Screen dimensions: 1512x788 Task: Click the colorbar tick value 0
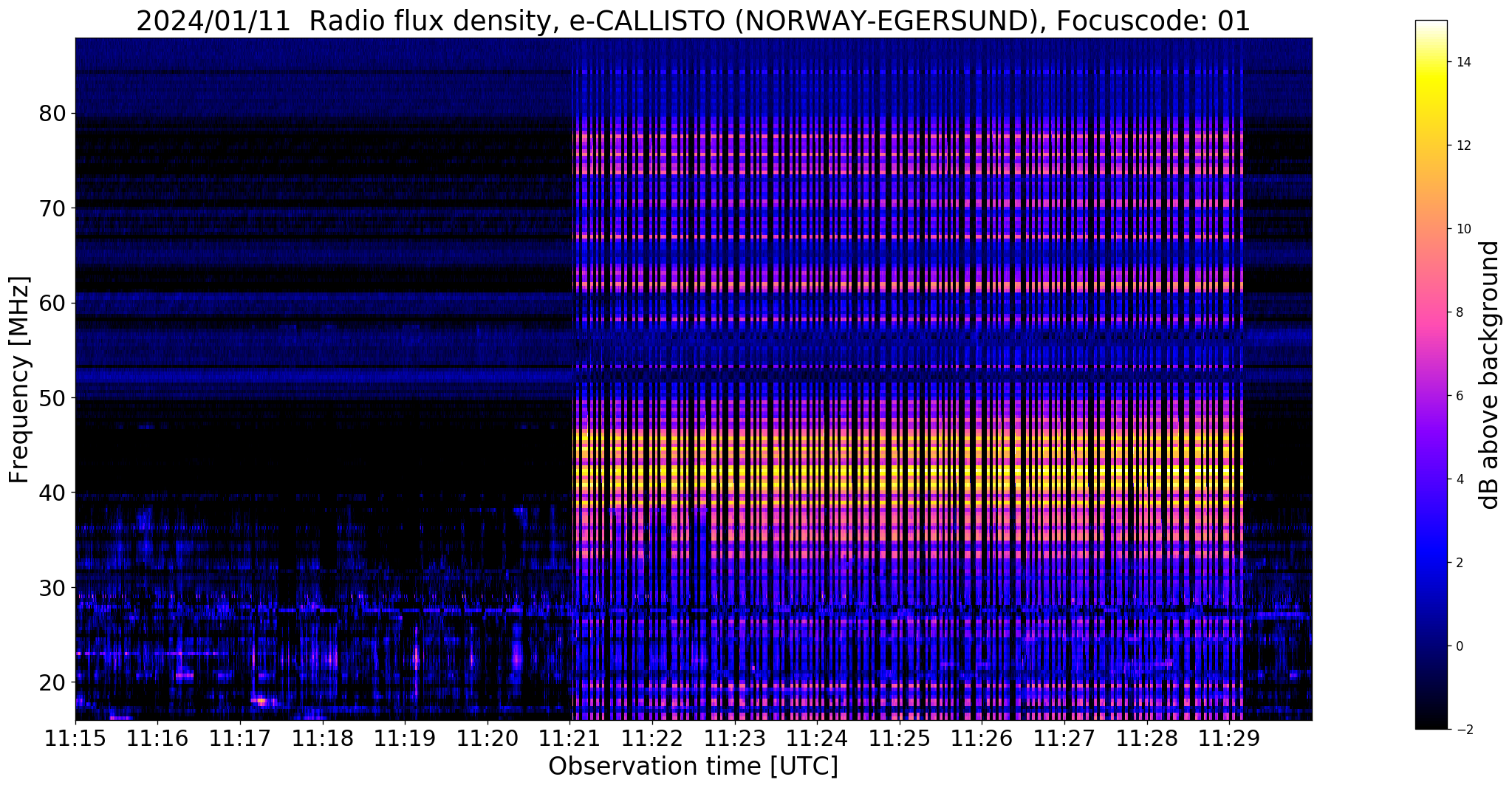pos(1460,646)
